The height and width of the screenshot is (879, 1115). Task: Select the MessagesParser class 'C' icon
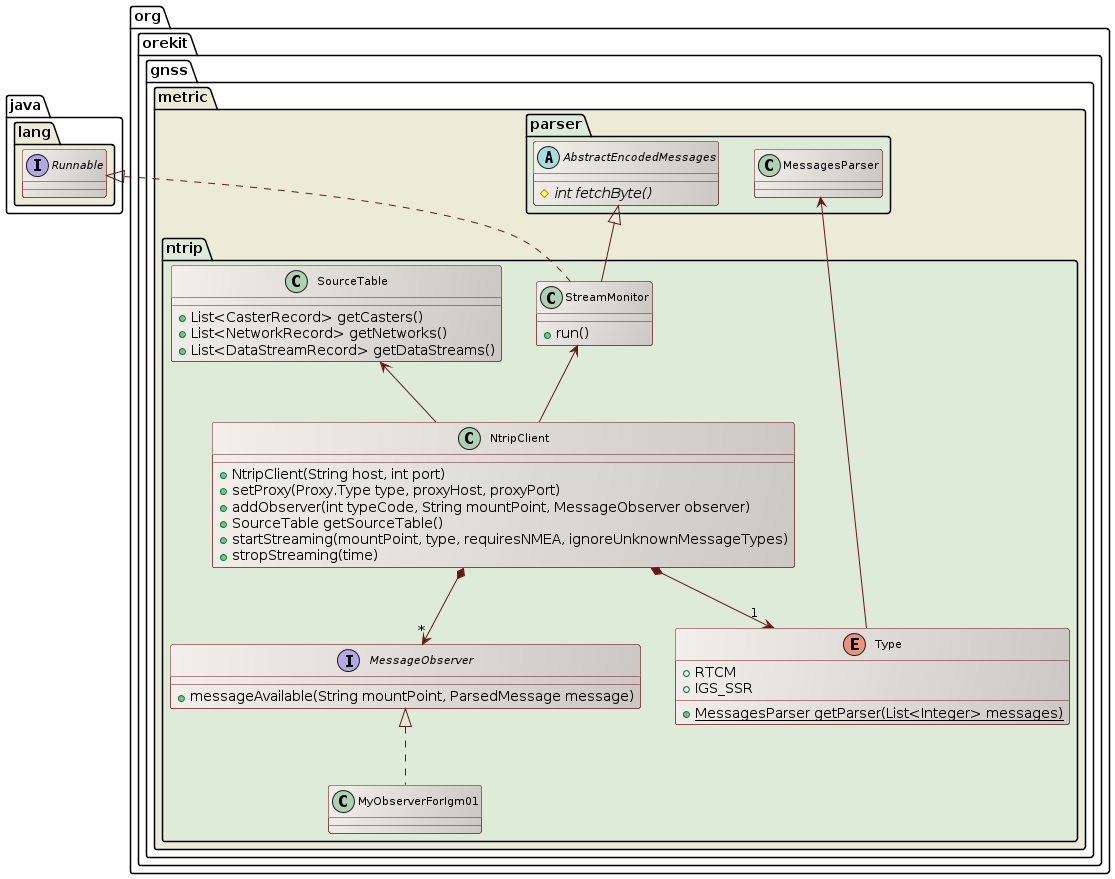[770, 164]
